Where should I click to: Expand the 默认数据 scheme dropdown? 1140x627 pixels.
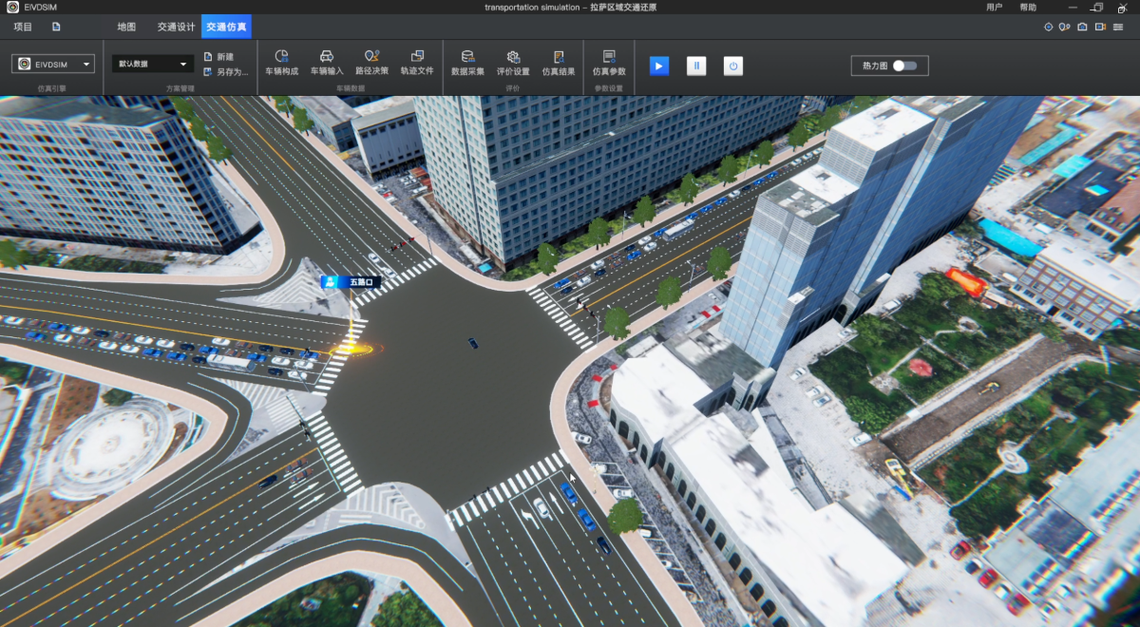click(x=153, y=64)
